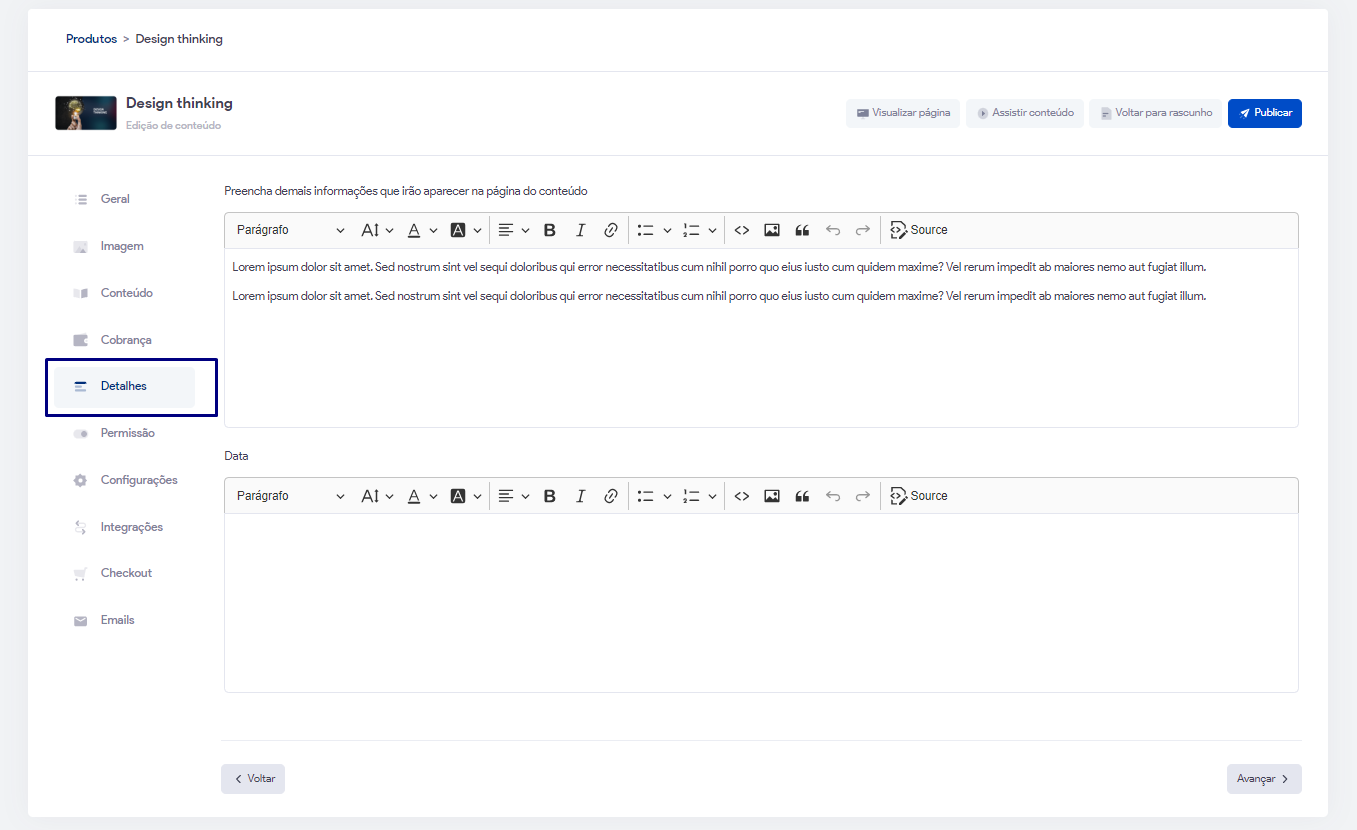This screenshot has height=830, width=1357.
Task: Click redo arrow in the Data editor
Action: point(862,496)
